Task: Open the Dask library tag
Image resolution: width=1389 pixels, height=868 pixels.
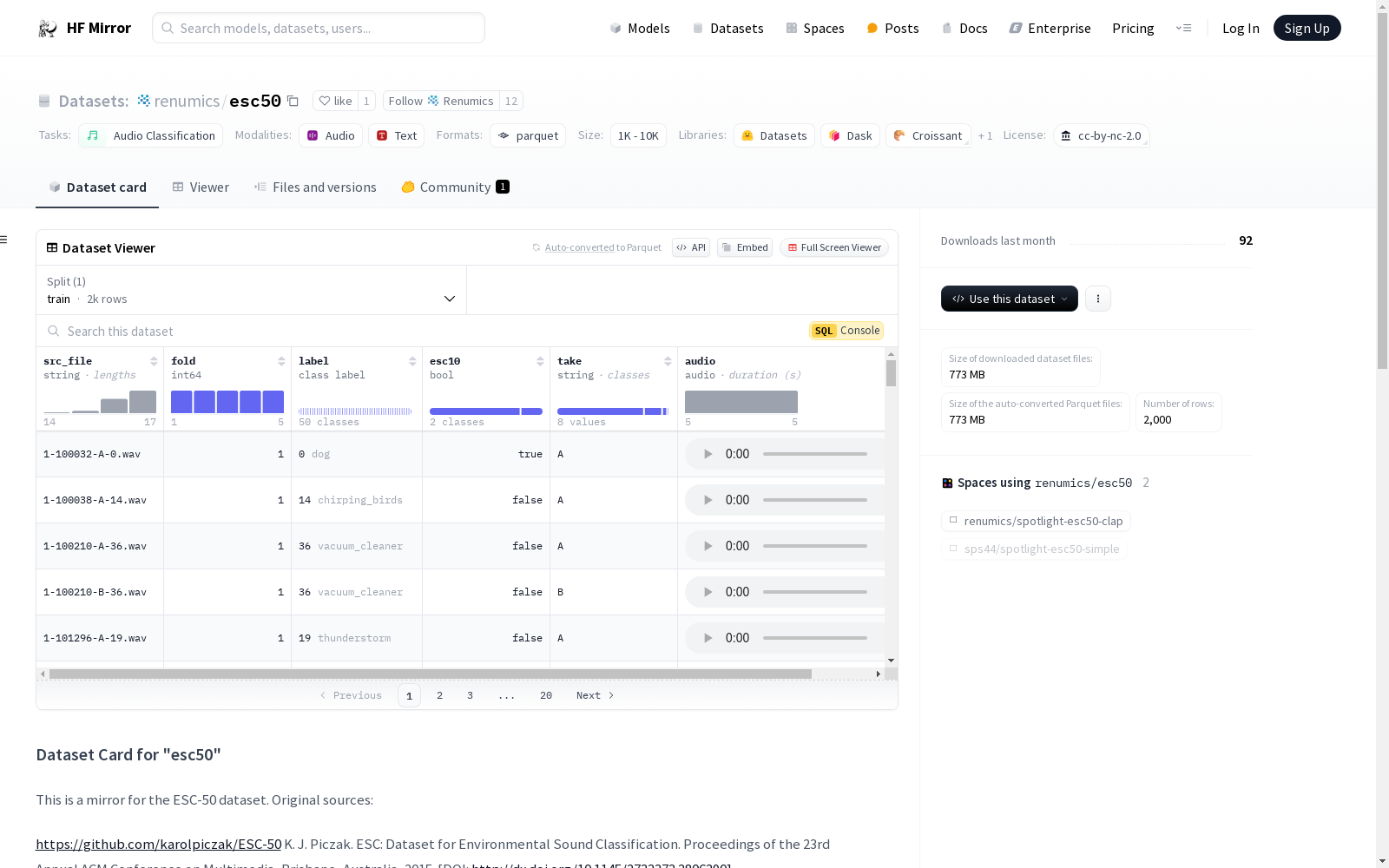Action: point(850,135)
